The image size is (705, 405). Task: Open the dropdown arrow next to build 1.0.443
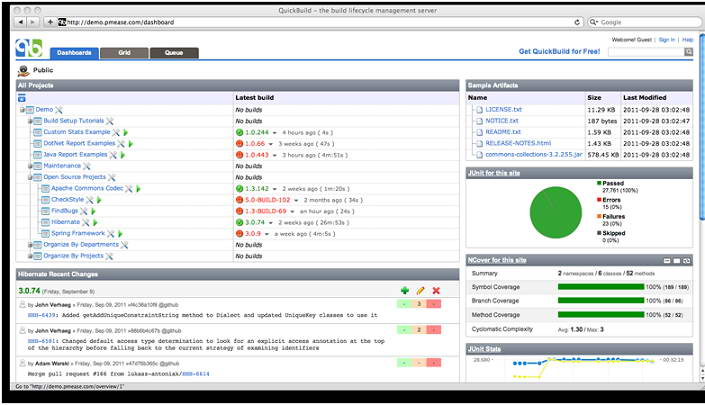[x=274, y=155]
